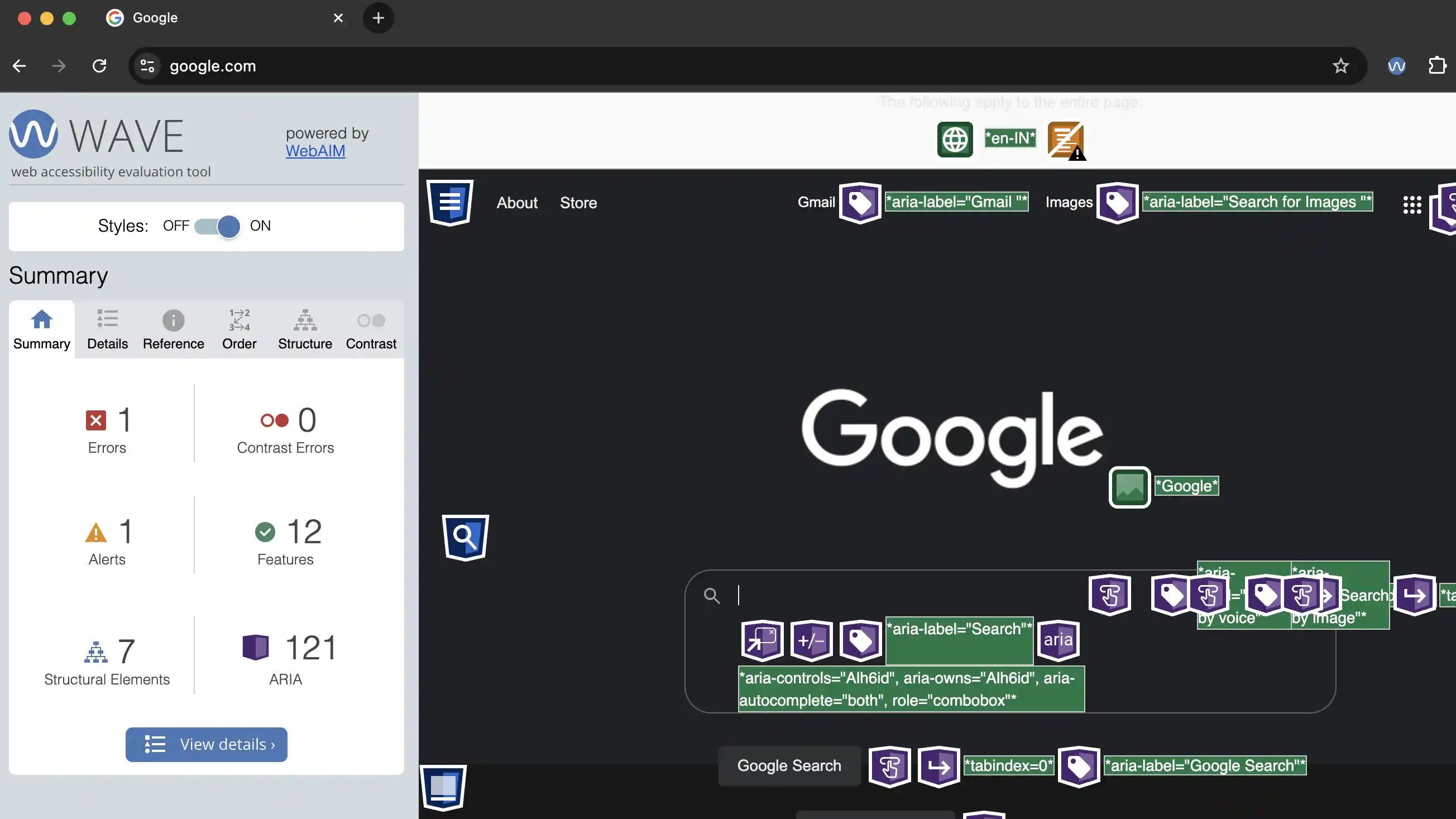Viewport: 1456px width, 819px height.
Task: Open the Gmail link
Action: click(x=816, y=202)
